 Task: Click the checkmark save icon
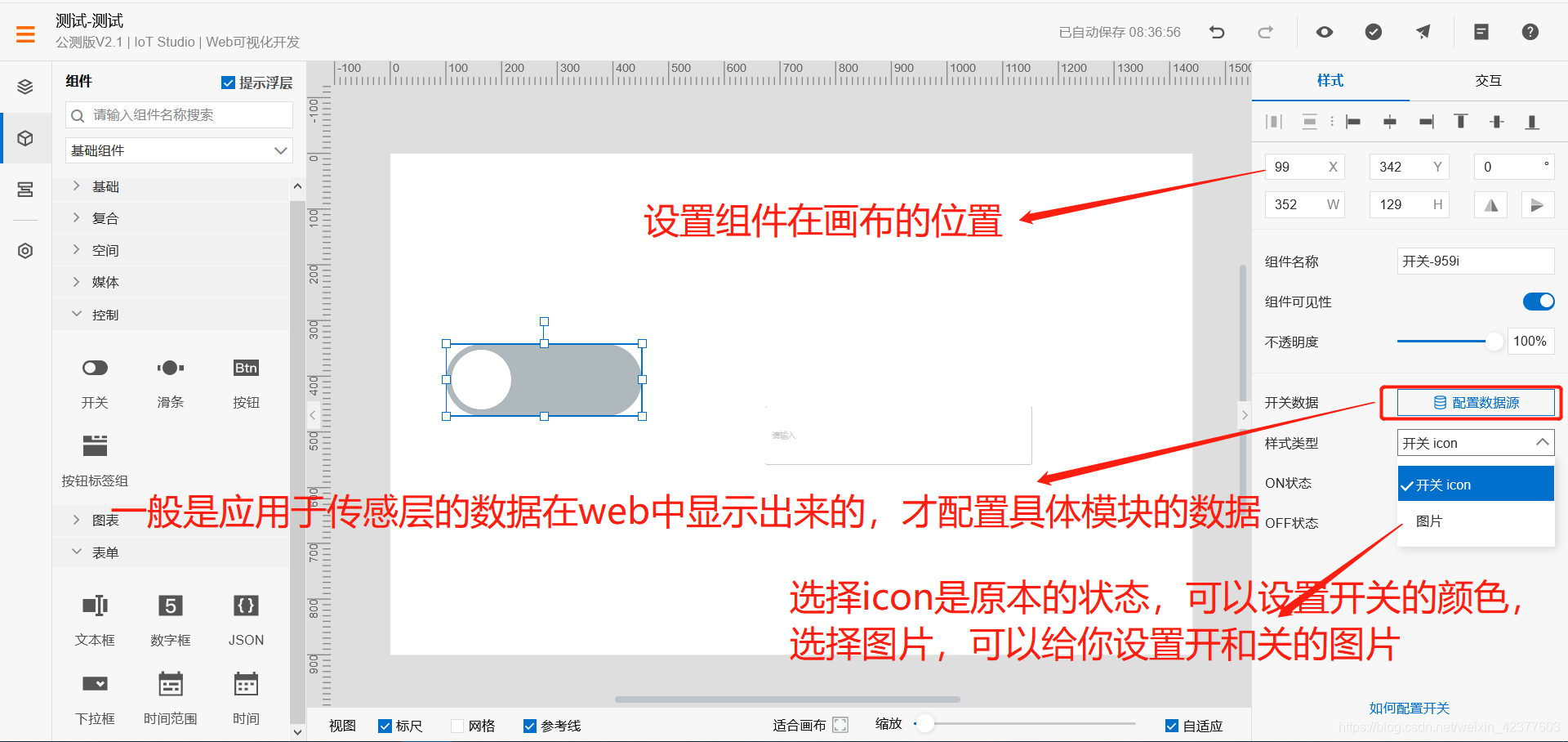[1374, 32]
